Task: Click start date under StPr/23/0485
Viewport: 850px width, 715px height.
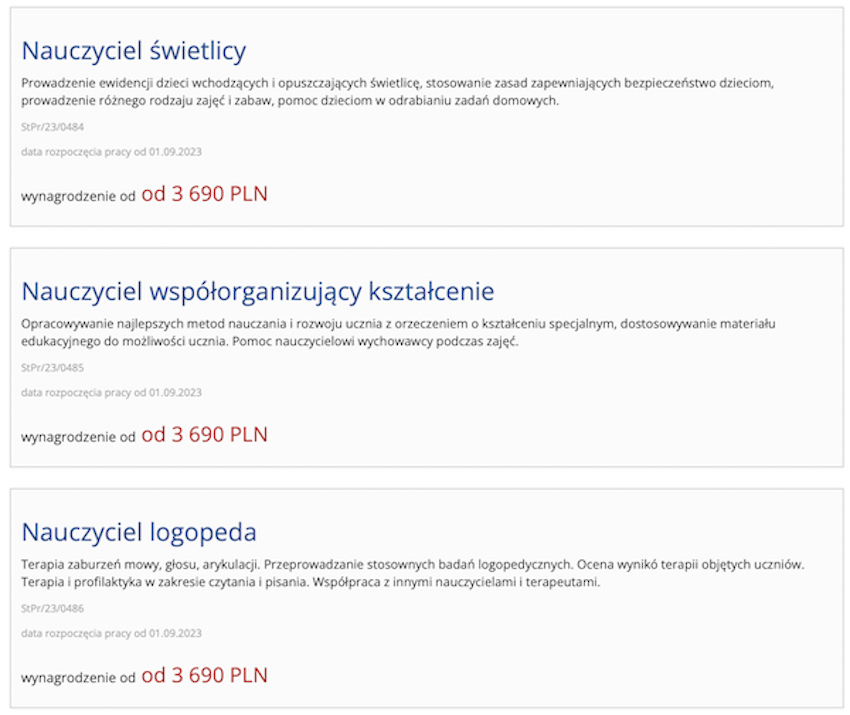Action: 111,392
